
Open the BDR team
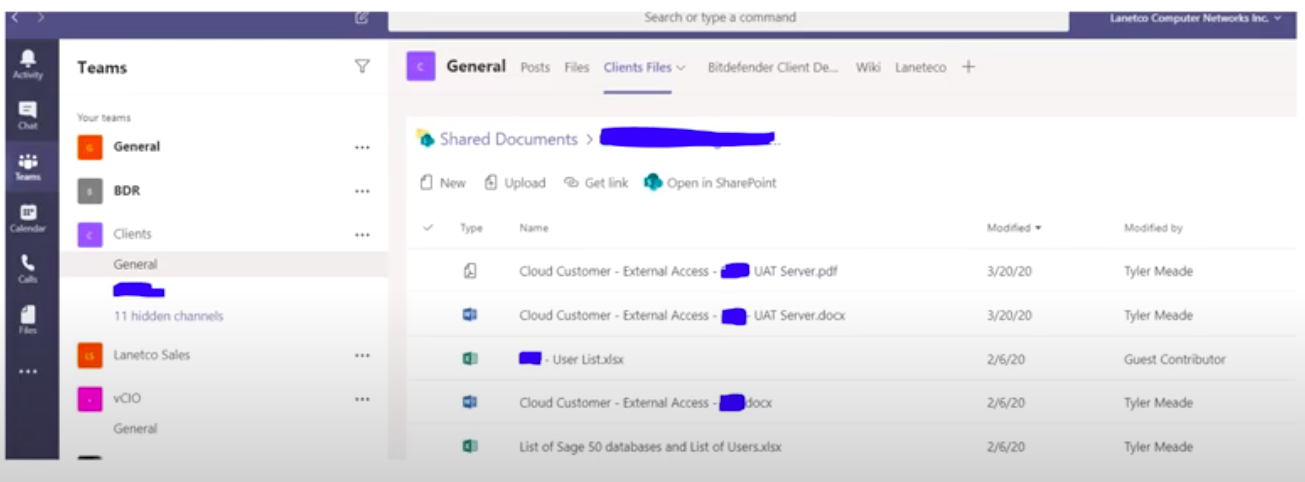[127, 191]
